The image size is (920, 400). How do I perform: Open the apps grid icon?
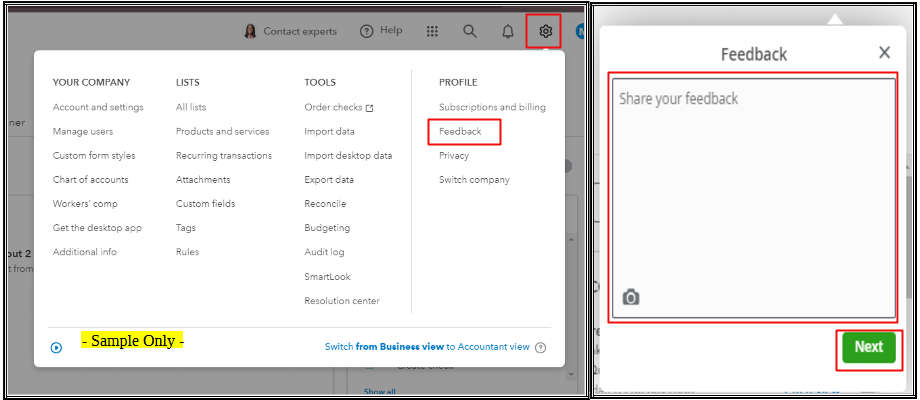click(431, 31)
